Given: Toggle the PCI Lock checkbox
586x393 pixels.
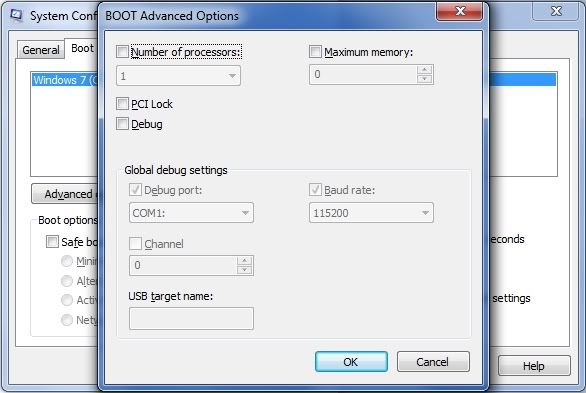Looking at the screenshot, I should [x=122, y=103].
